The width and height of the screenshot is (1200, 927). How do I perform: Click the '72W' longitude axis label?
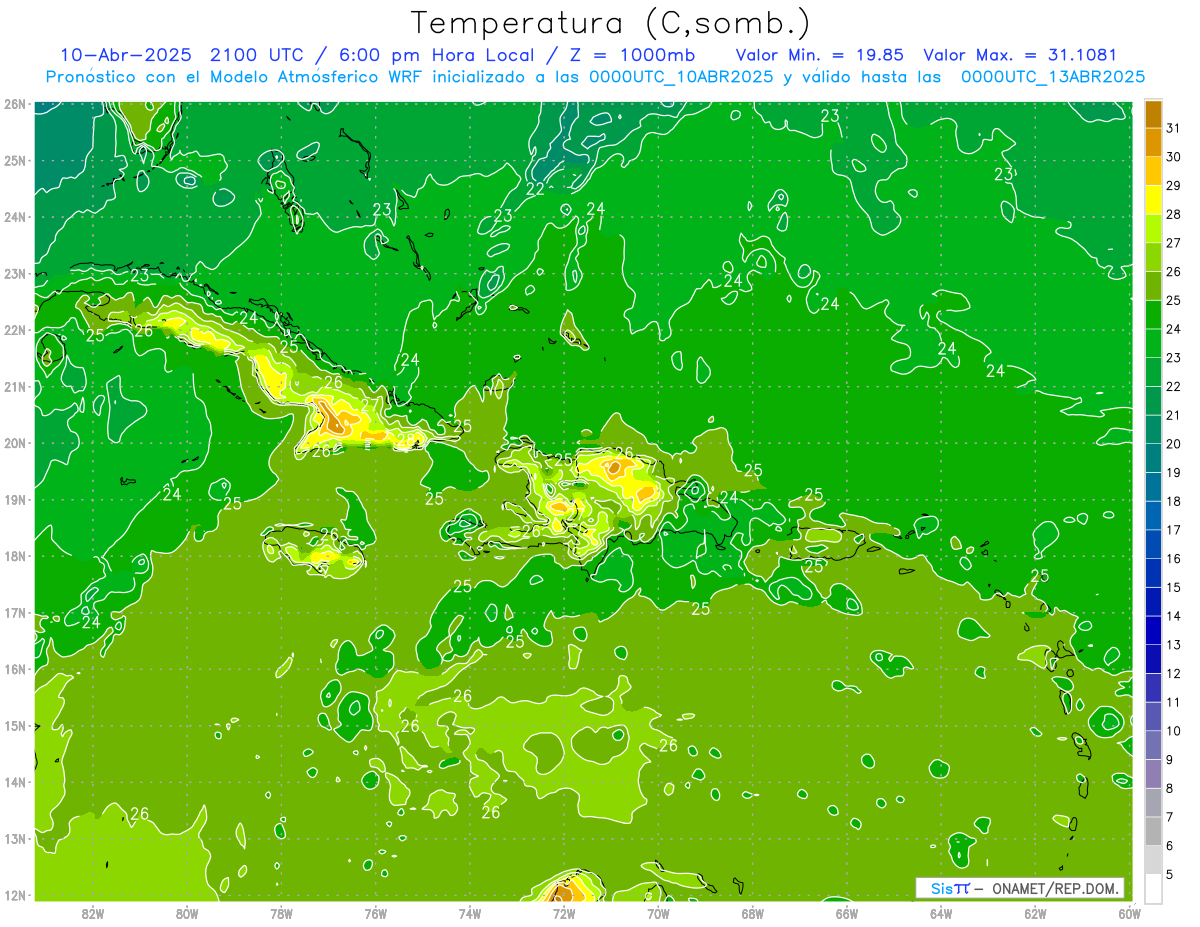click(x=564, y=912)
